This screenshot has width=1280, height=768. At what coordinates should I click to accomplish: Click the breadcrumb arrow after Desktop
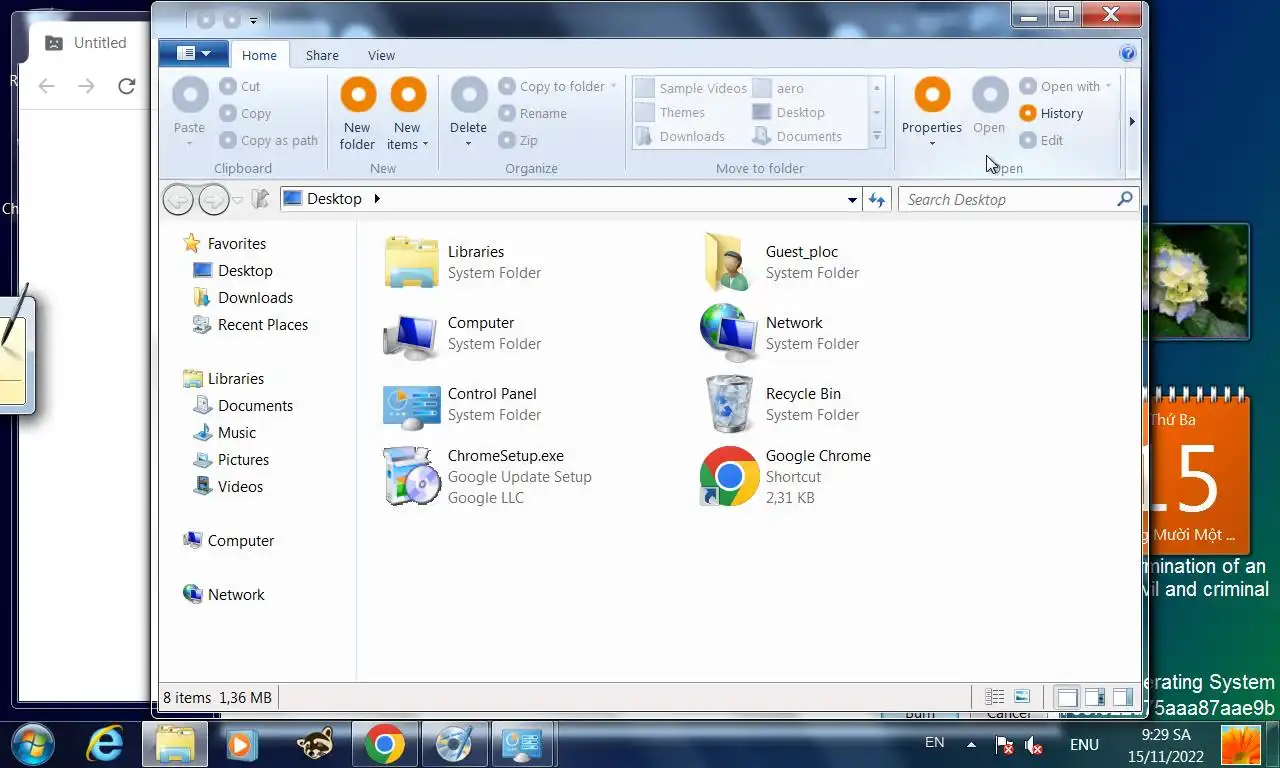[377, 199]
